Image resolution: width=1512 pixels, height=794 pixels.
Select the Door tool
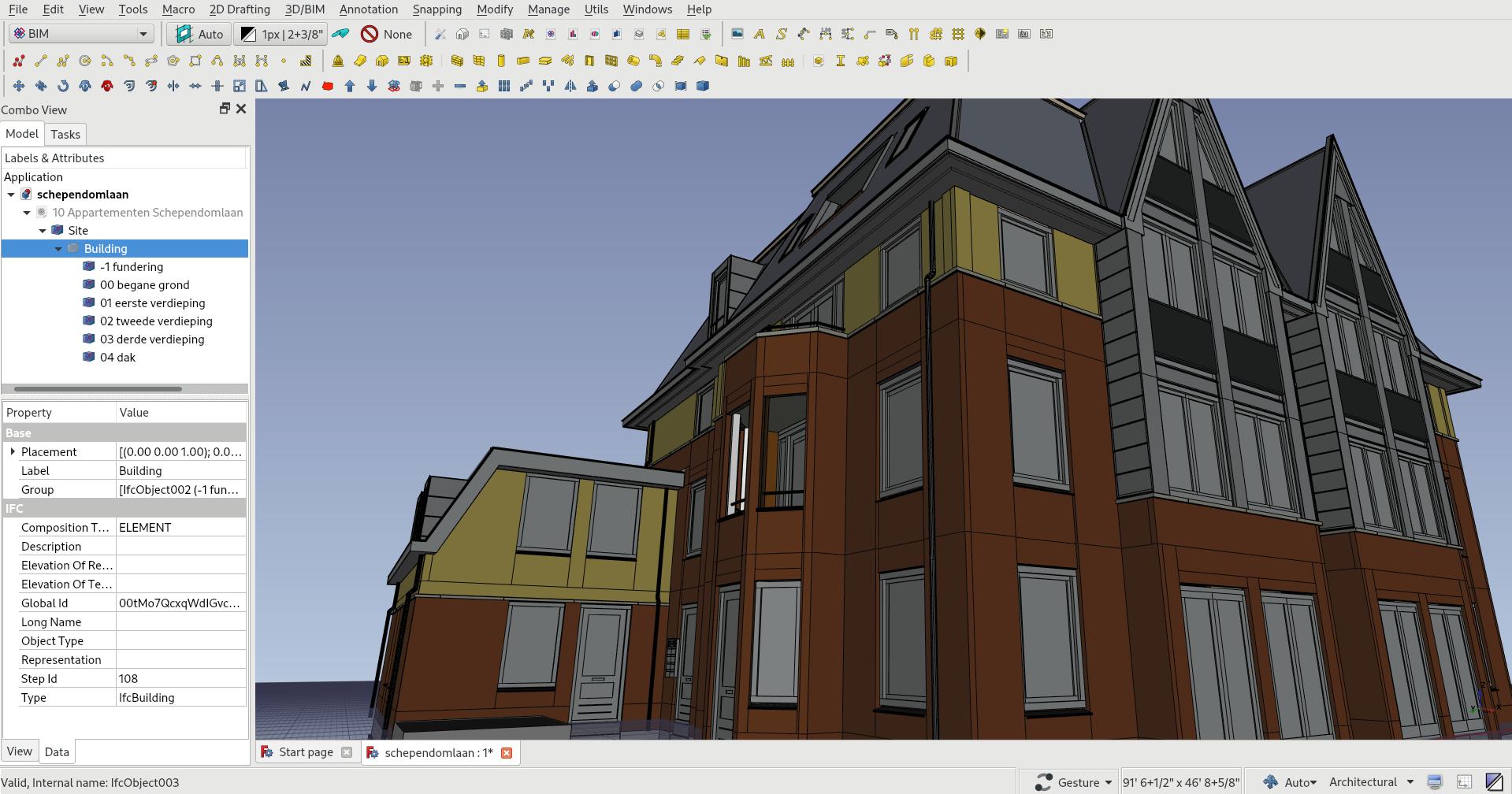(x=589, y=61)
